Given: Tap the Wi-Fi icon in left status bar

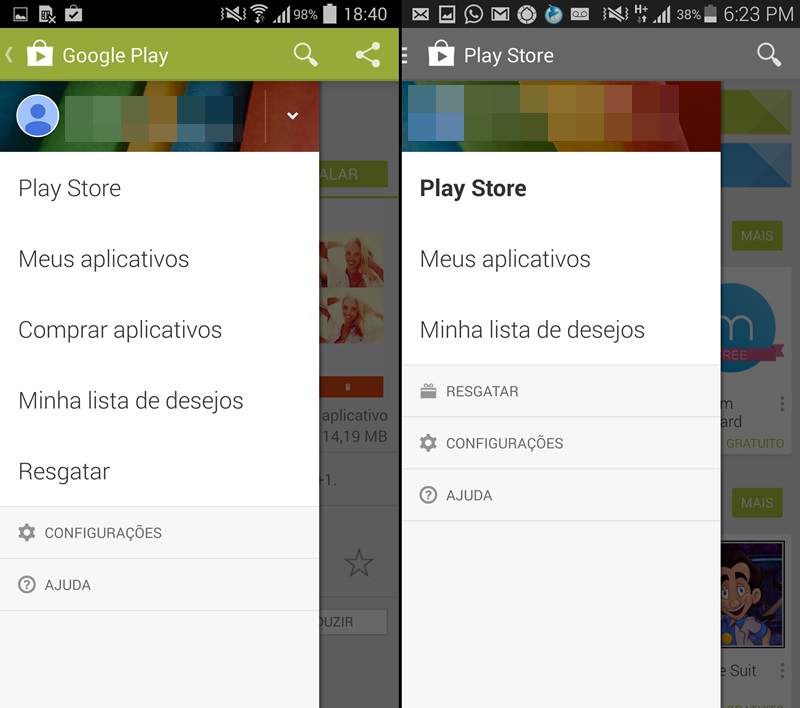Looking at the screenshot, I should point(260,14).
